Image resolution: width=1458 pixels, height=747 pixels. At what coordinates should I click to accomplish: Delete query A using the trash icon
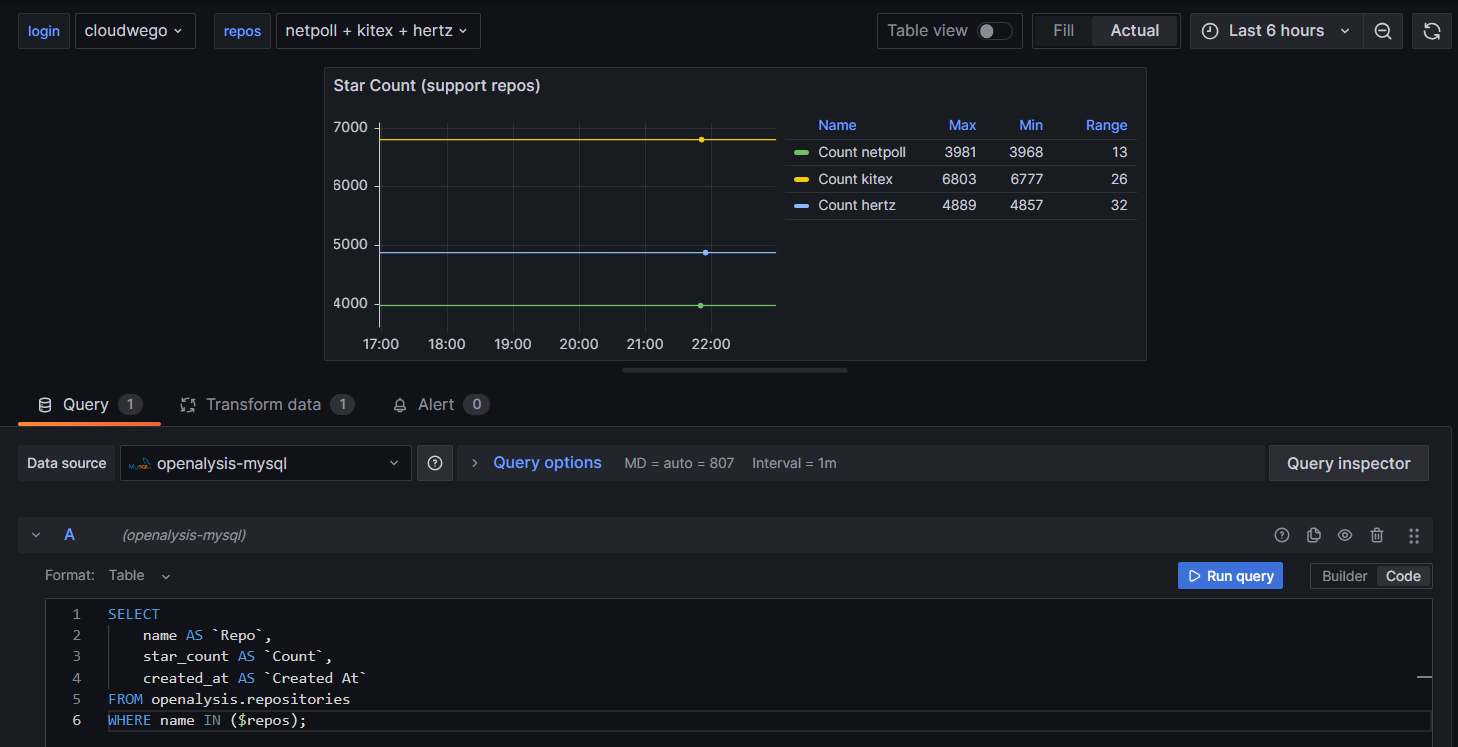(1377, 535)
